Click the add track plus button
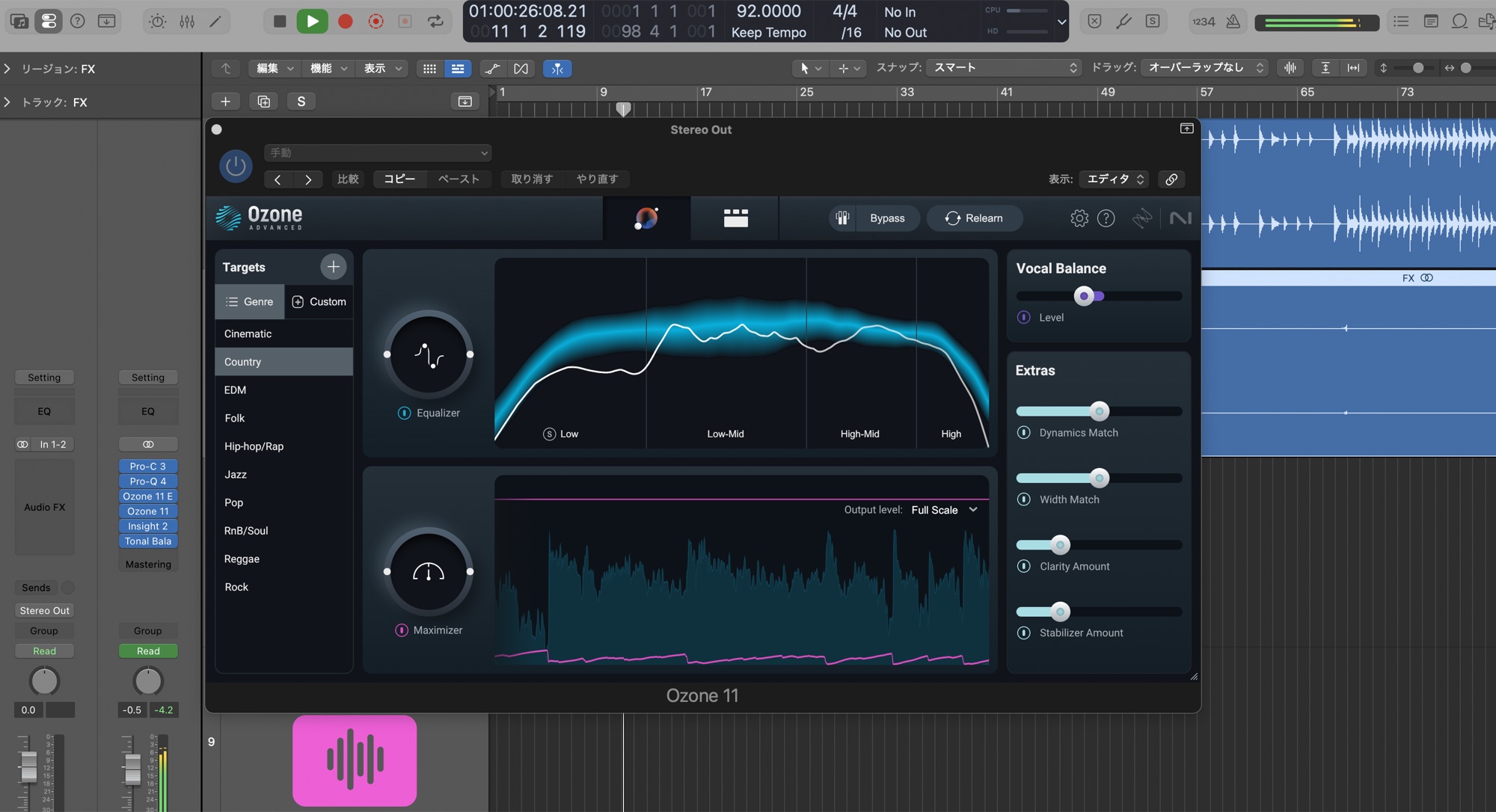Image resolution: width=1496 pixels, height=812 pixels. click(225, 101)
